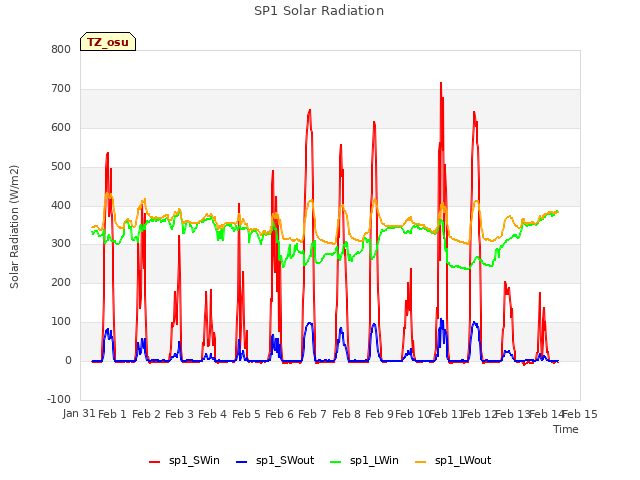
Task: Toggle the sp1_LWin legend entry
Action: coord(364,460)
